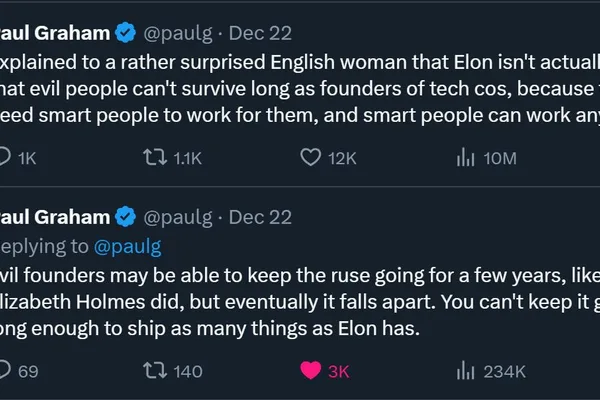This screenshot has height=400, width=600.
Task: Click the reply bubble showing 69
Action: (x=5, y=371)
